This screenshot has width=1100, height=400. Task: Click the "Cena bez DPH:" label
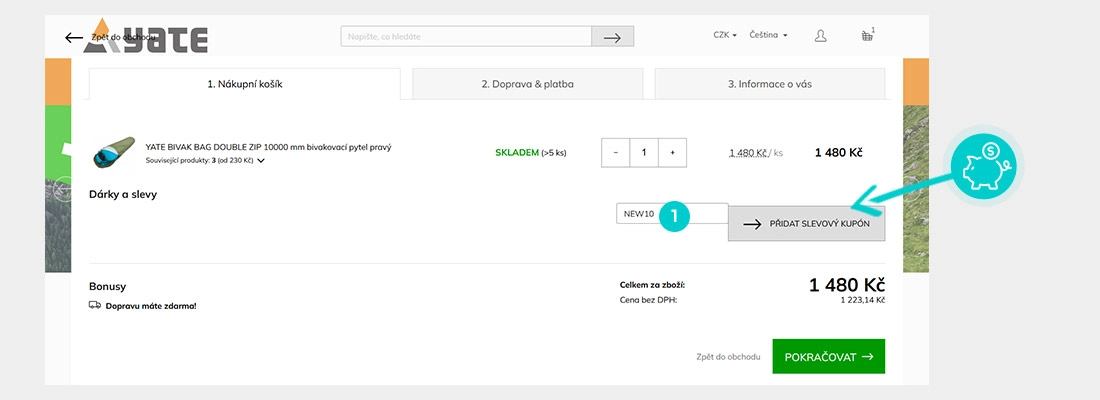point(648,300)
